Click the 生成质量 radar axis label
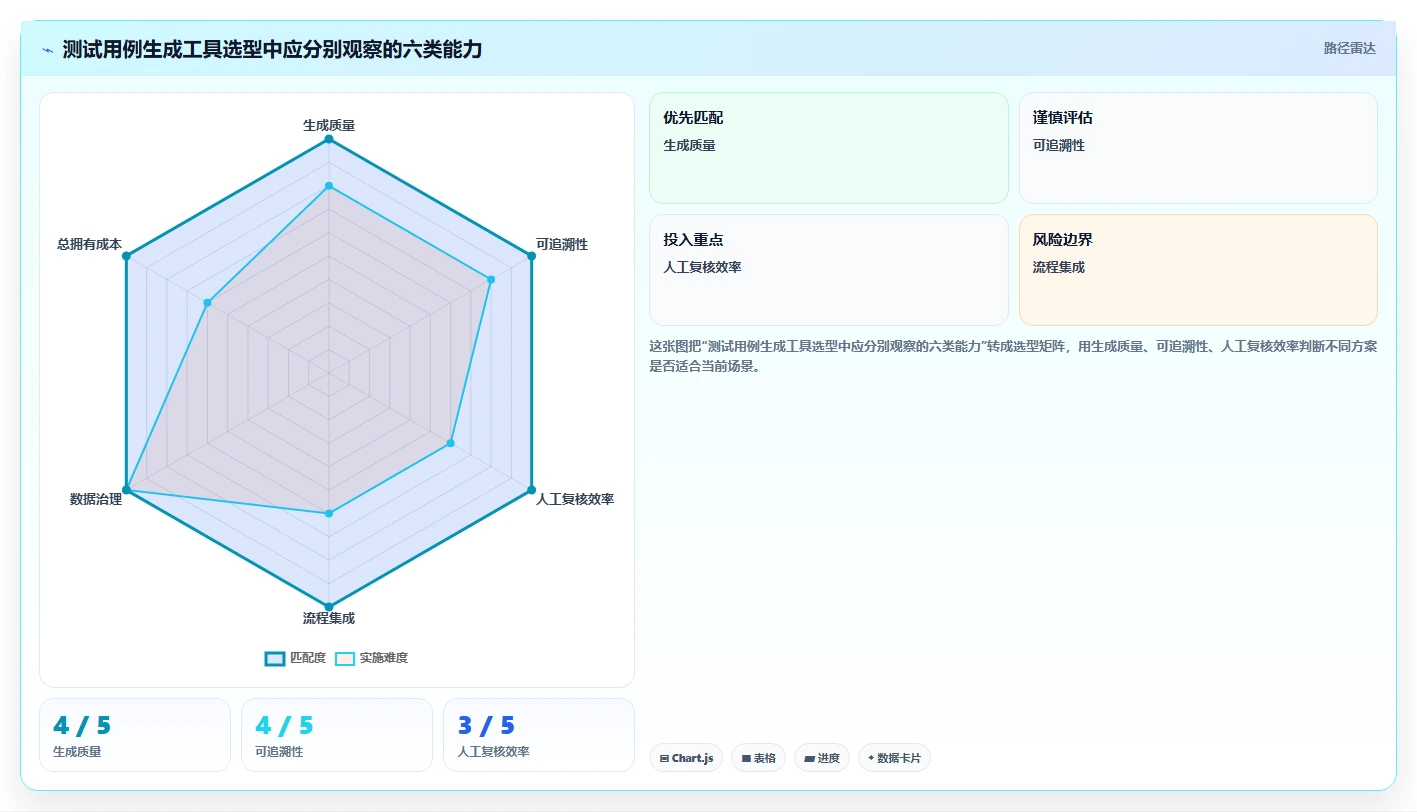Image resolution: width=1417 pixels, height=812 pixels. click(329, 125)
